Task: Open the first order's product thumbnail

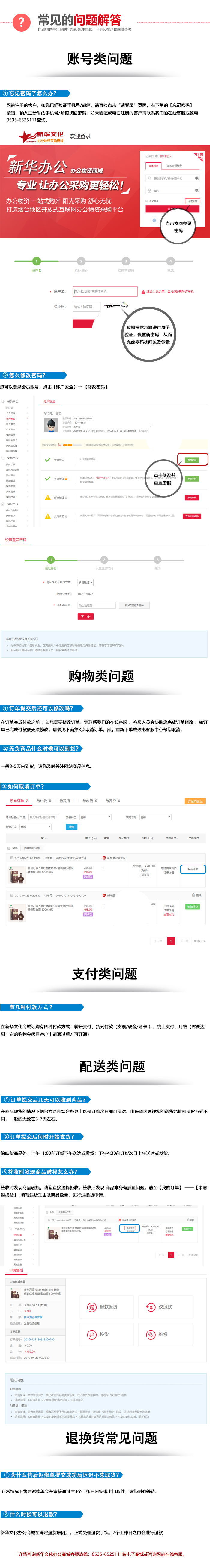Action: click(x=18, y=876)
